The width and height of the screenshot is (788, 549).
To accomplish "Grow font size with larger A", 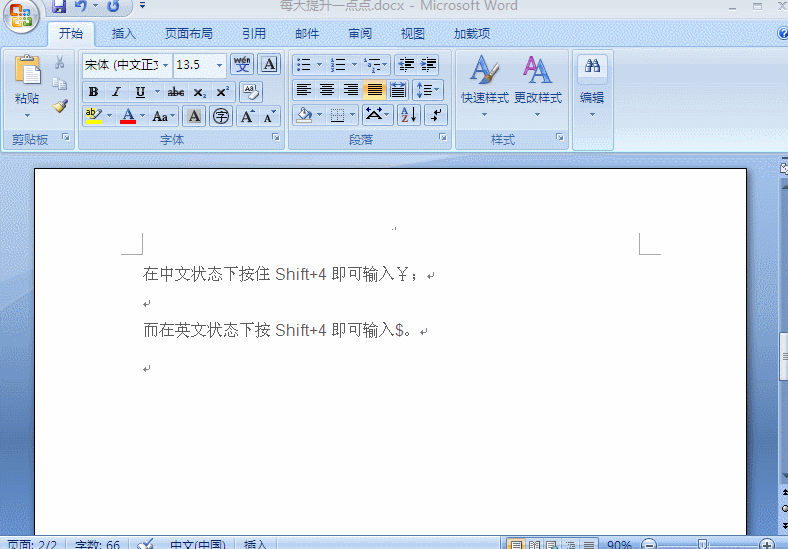I will pos(247,116).
